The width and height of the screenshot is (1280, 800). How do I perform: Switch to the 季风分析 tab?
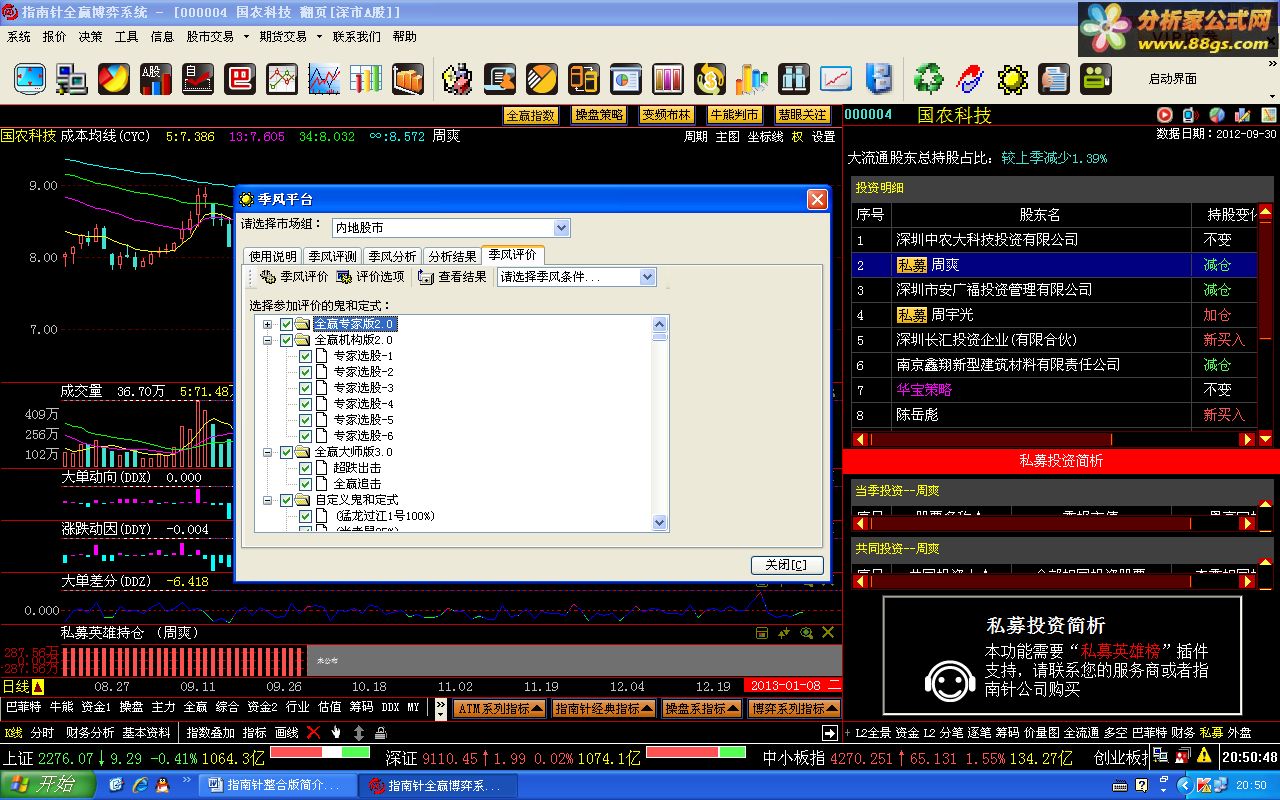tap(392, 256)
